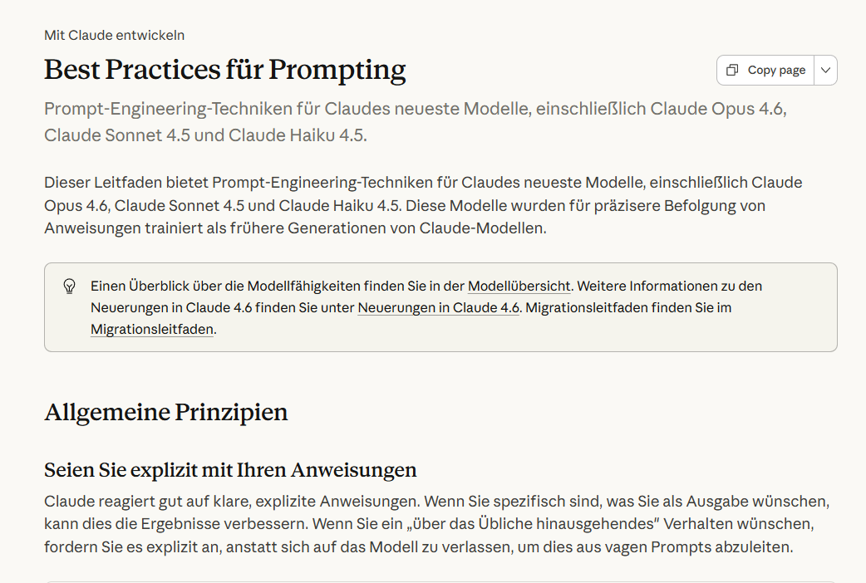Click the down-arrow icon on the page actions control
Viewport: 866px width, 583px height.
click(824, 70)
